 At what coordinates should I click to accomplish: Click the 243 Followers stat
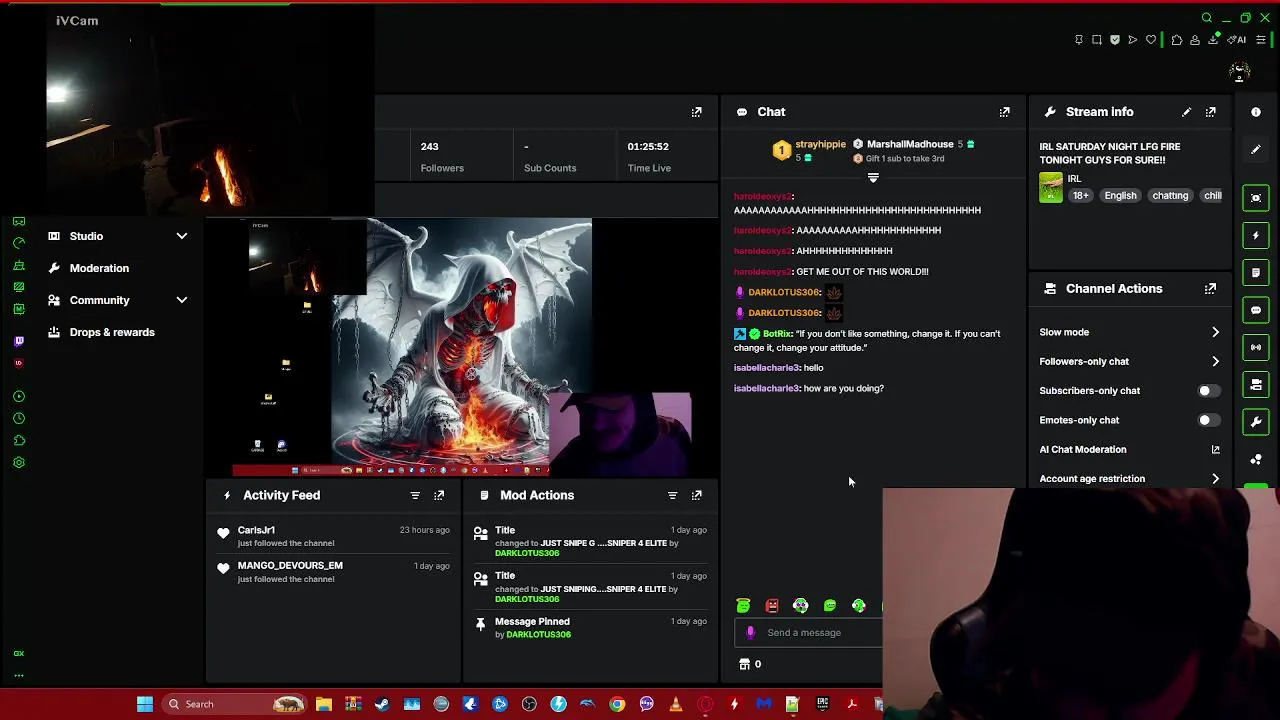coord(442,157)
